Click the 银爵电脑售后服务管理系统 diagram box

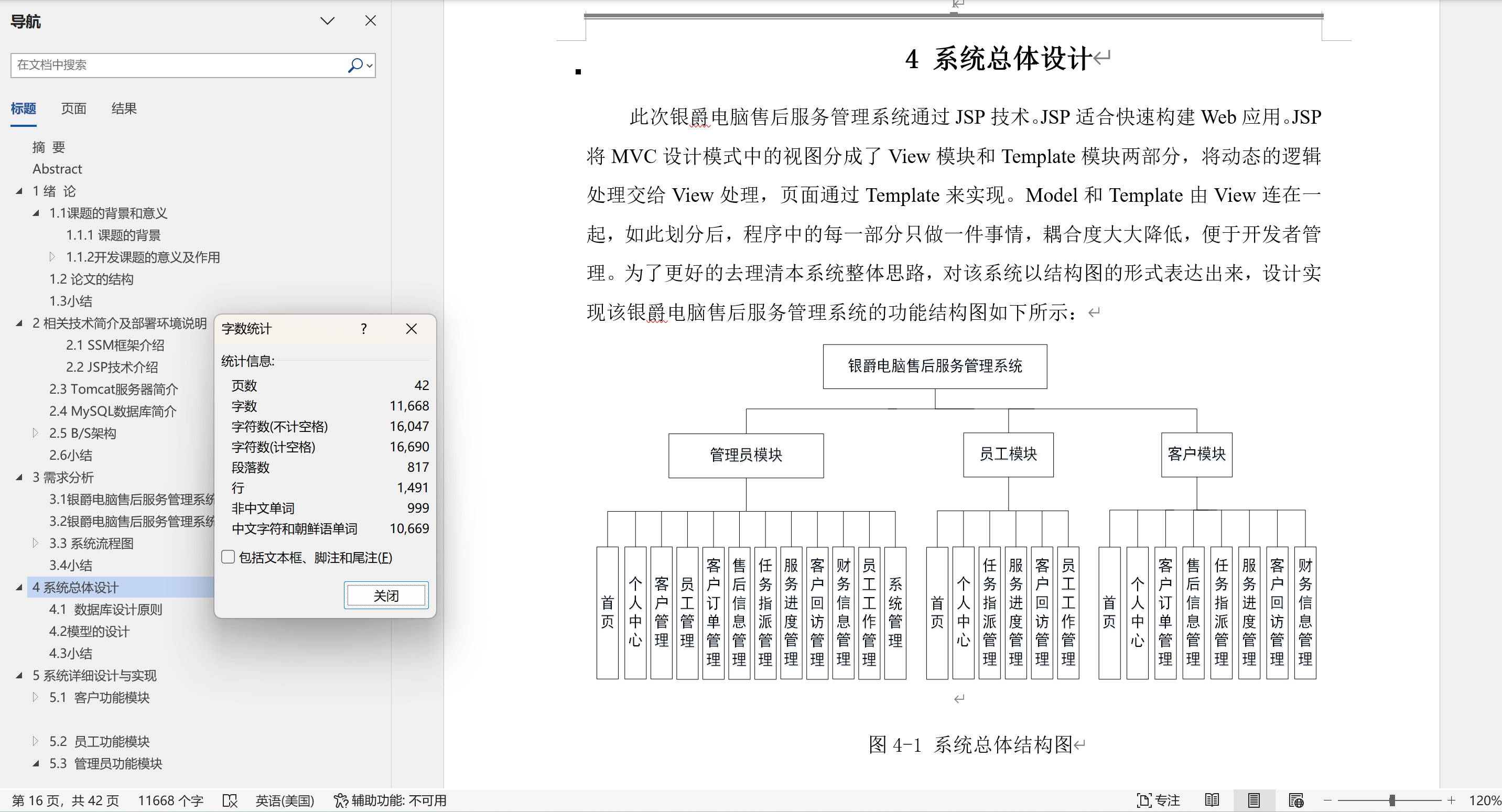[x=935, y=366]
